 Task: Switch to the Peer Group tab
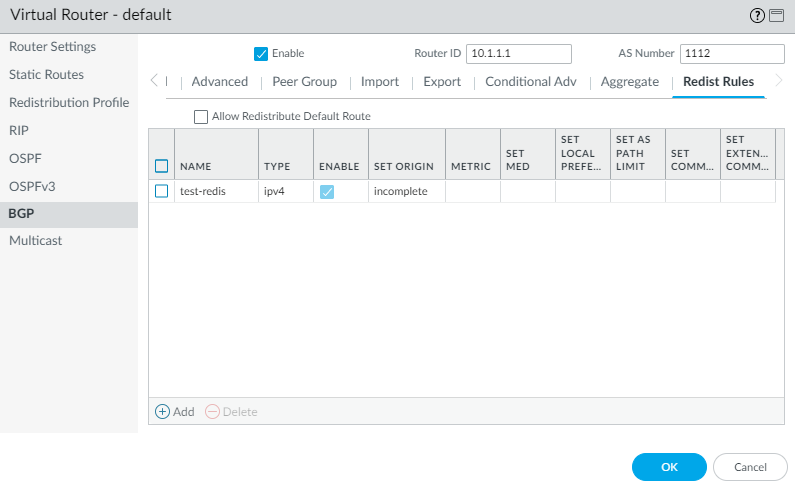click(x=304, y=82)
